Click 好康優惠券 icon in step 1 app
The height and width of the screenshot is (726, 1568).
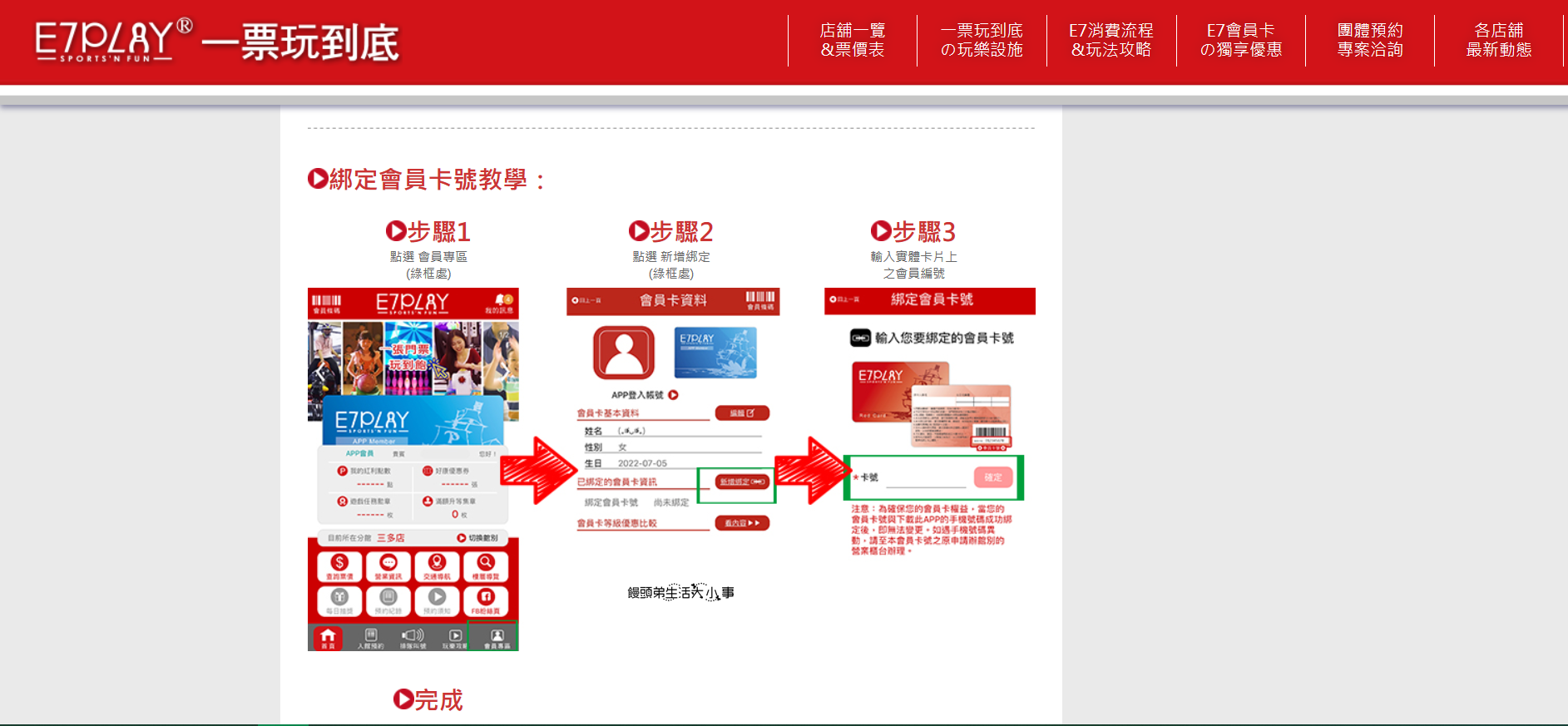pyautogui.click(x=428, y=471)
